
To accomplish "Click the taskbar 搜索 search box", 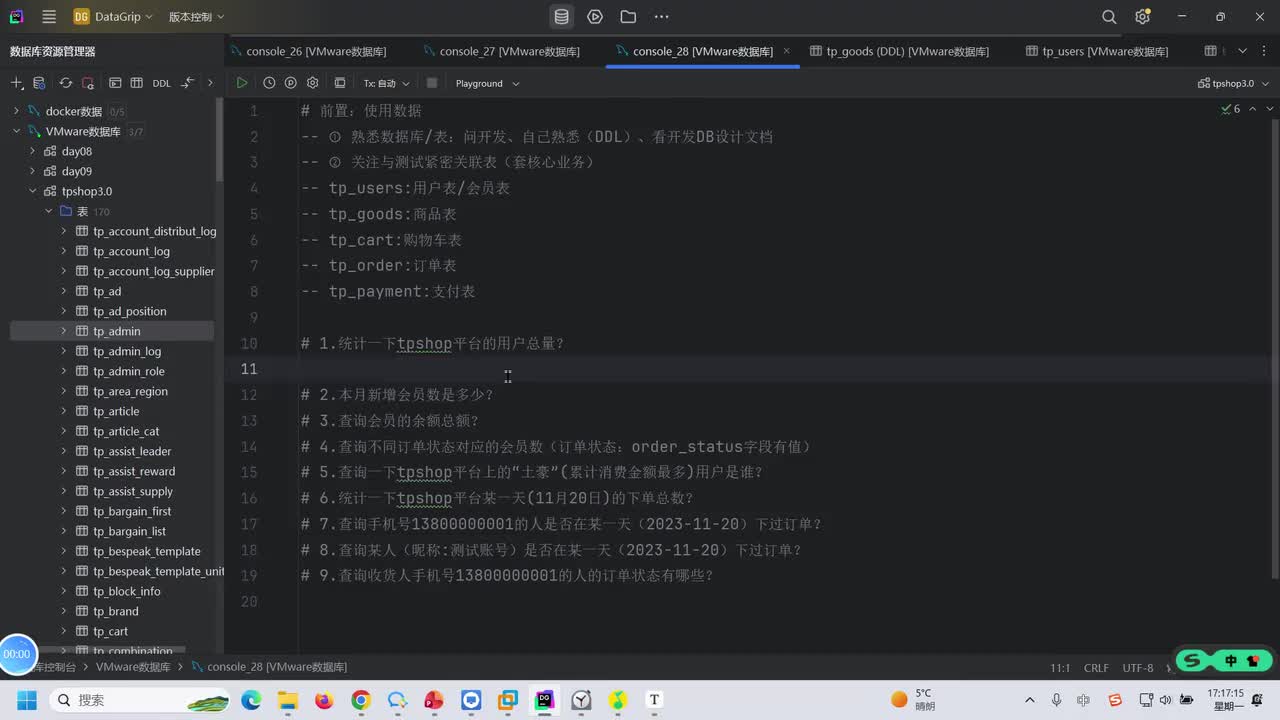I will (x=138, y=700).
